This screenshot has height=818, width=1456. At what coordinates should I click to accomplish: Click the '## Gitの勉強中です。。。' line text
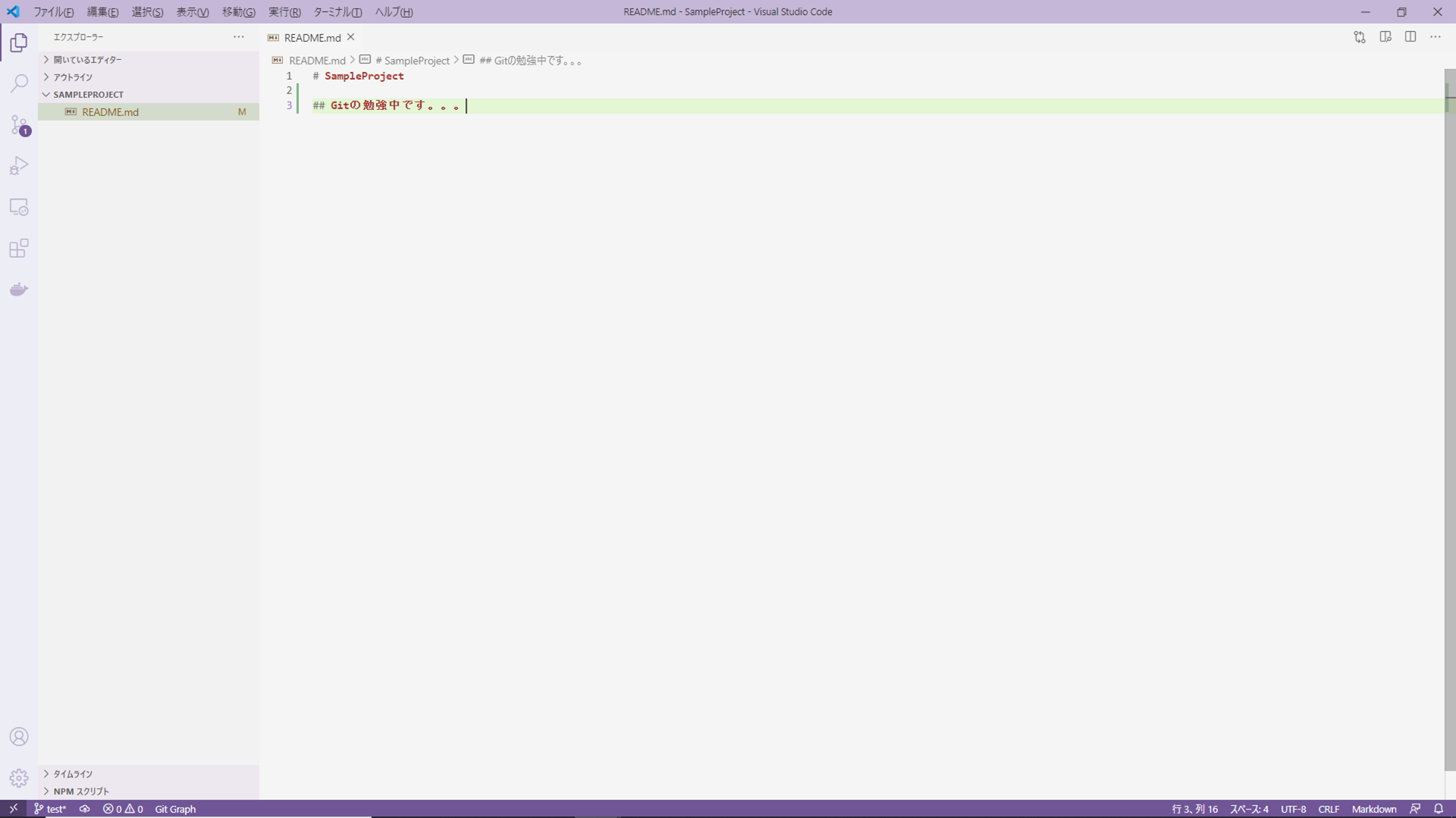point(387,105)
